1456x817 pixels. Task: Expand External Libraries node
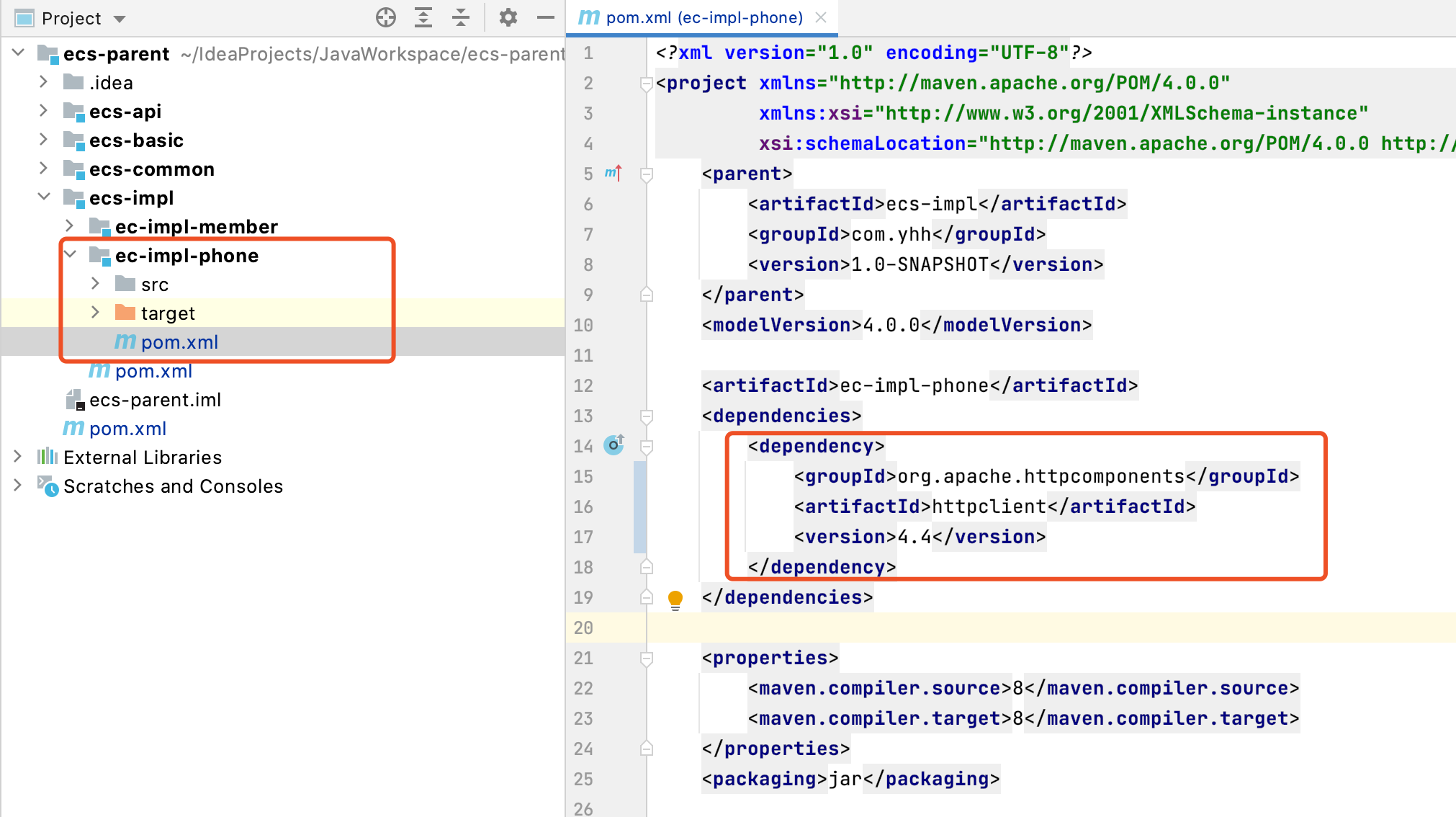(x=17, y=457)
